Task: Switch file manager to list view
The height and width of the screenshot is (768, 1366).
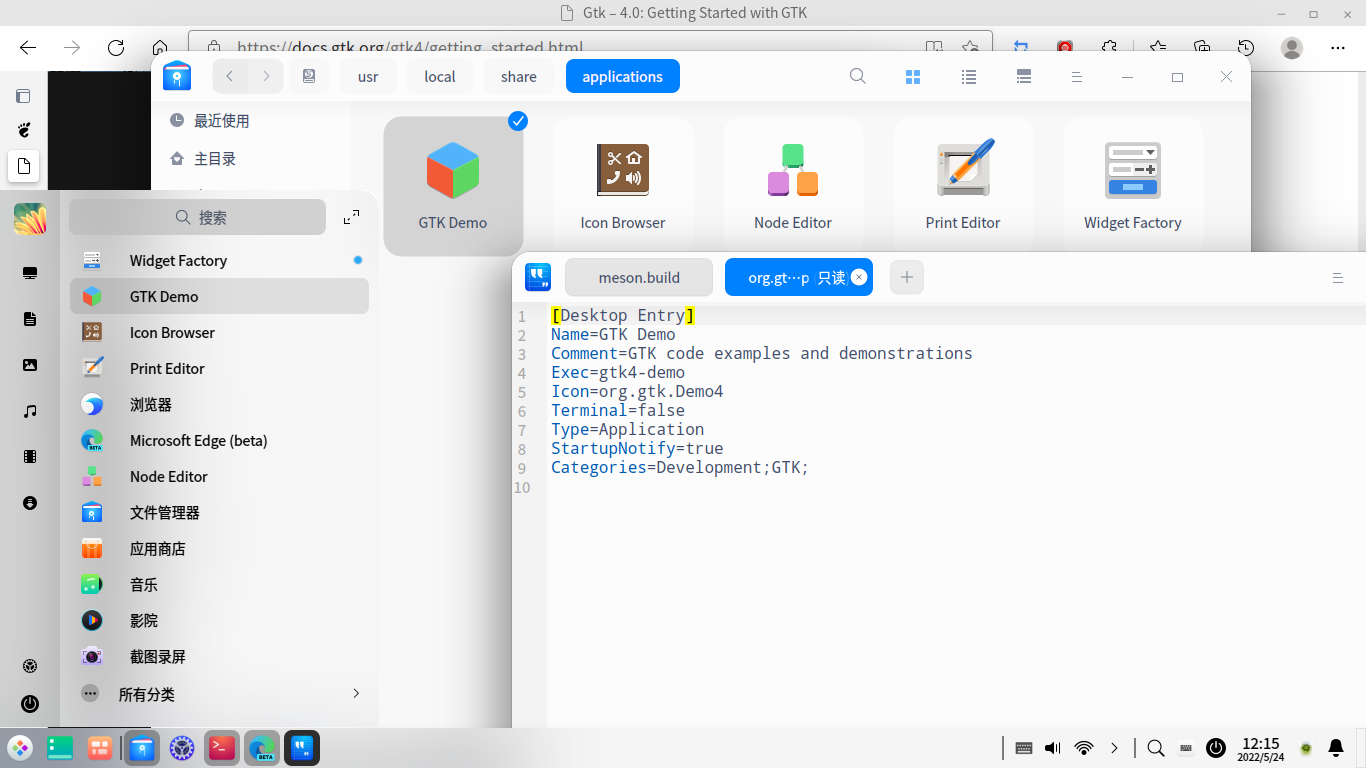Action: point(968,76)
